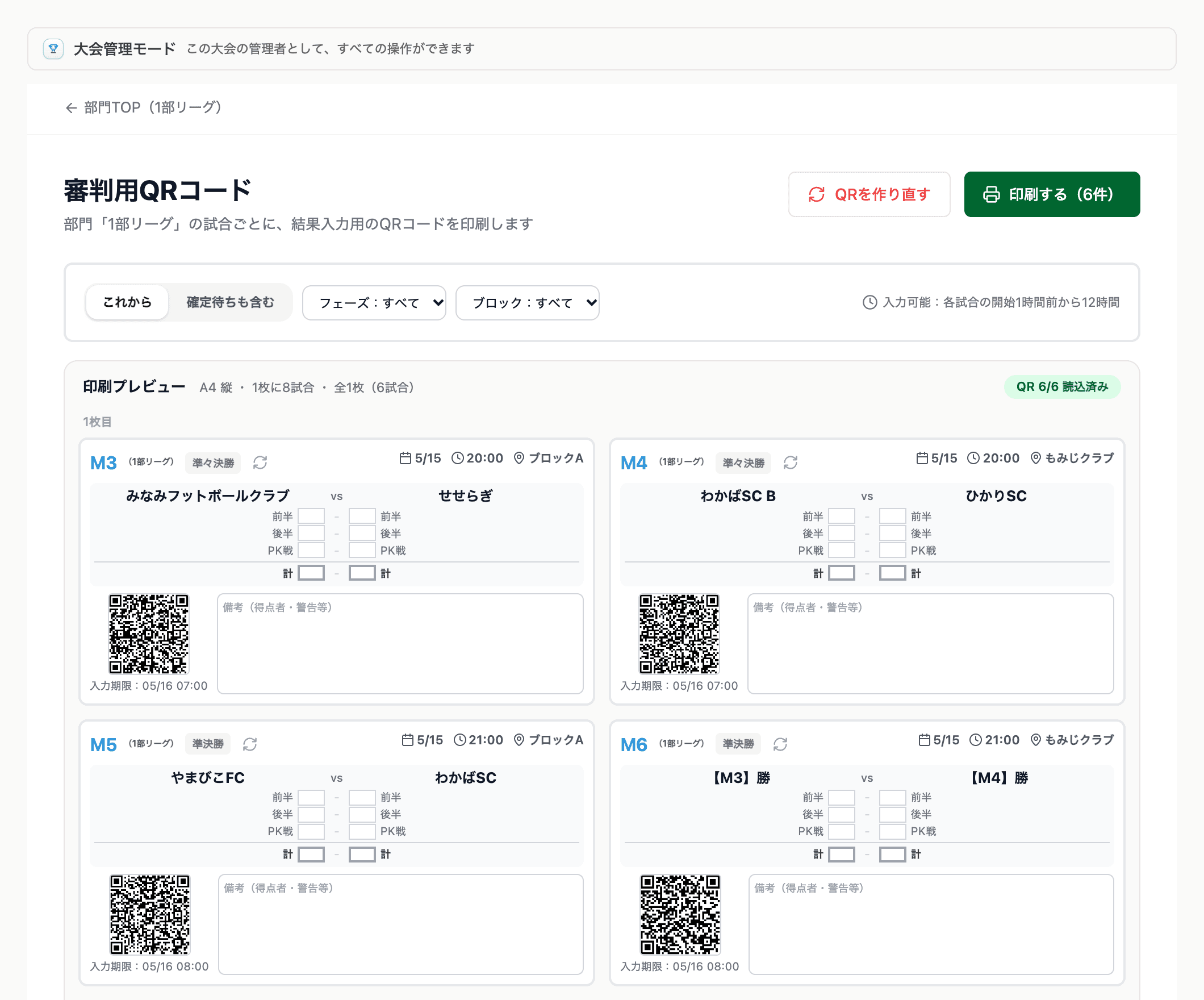Click the 印刷プレビュー heading
Image resolution: width=1204 pixels, height=1000 pixels.
(x=134, y=387)
